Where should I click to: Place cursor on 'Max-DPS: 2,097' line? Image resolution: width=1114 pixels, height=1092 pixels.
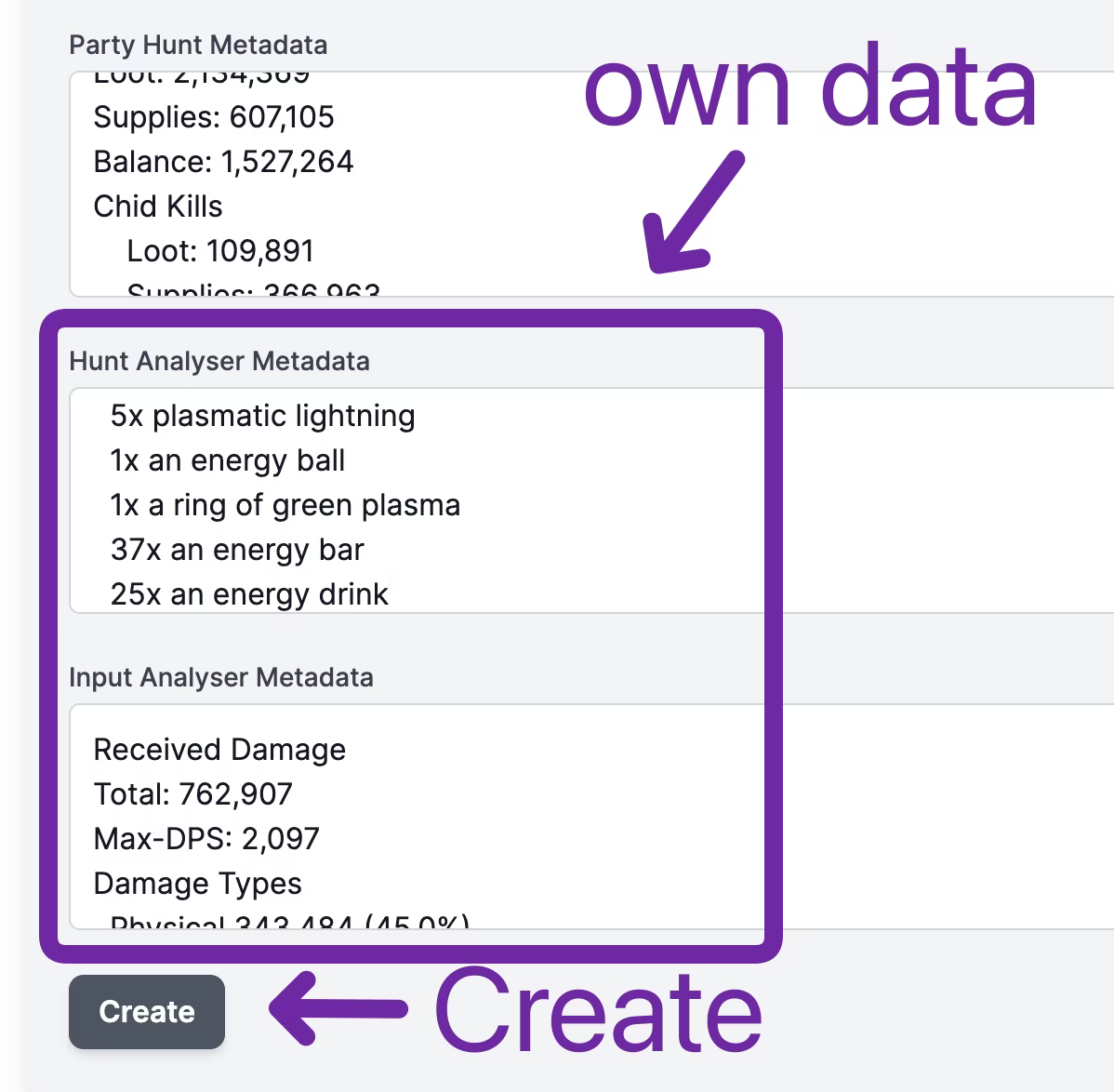pos(206,839)
